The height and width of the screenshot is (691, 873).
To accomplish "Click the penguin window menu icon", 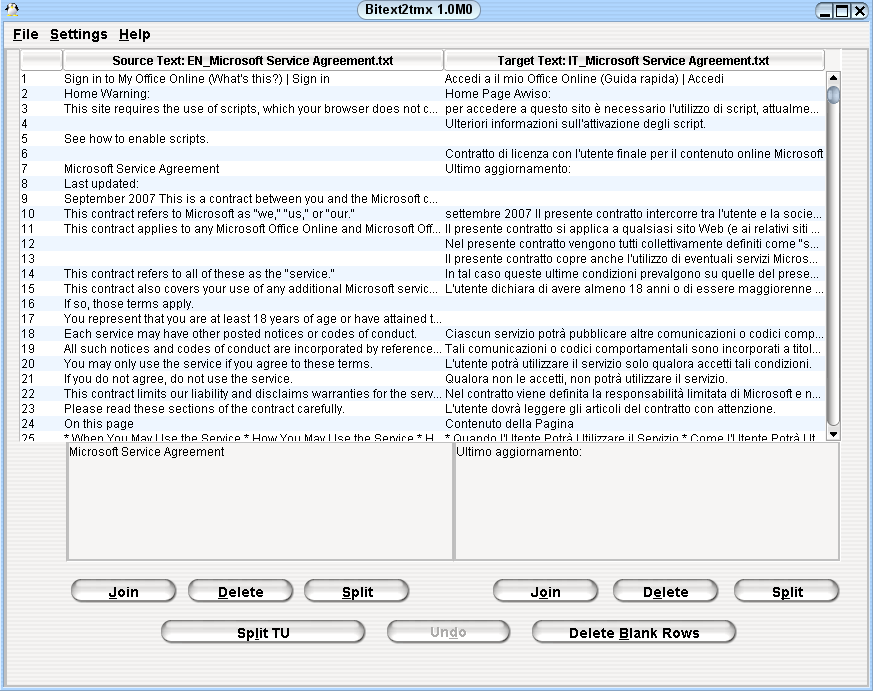I will (x=12, y=9).
